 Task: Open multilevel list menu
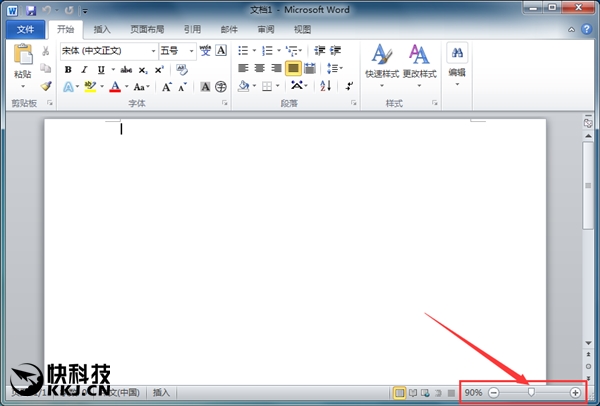point(294,51)
